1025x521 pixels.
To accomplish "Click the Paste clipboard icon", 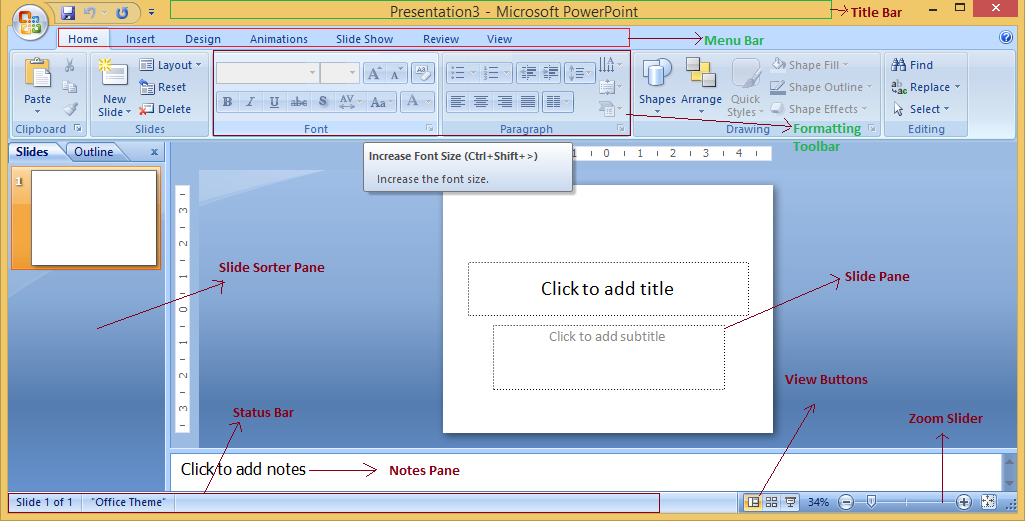I will (x=37, y=73).
